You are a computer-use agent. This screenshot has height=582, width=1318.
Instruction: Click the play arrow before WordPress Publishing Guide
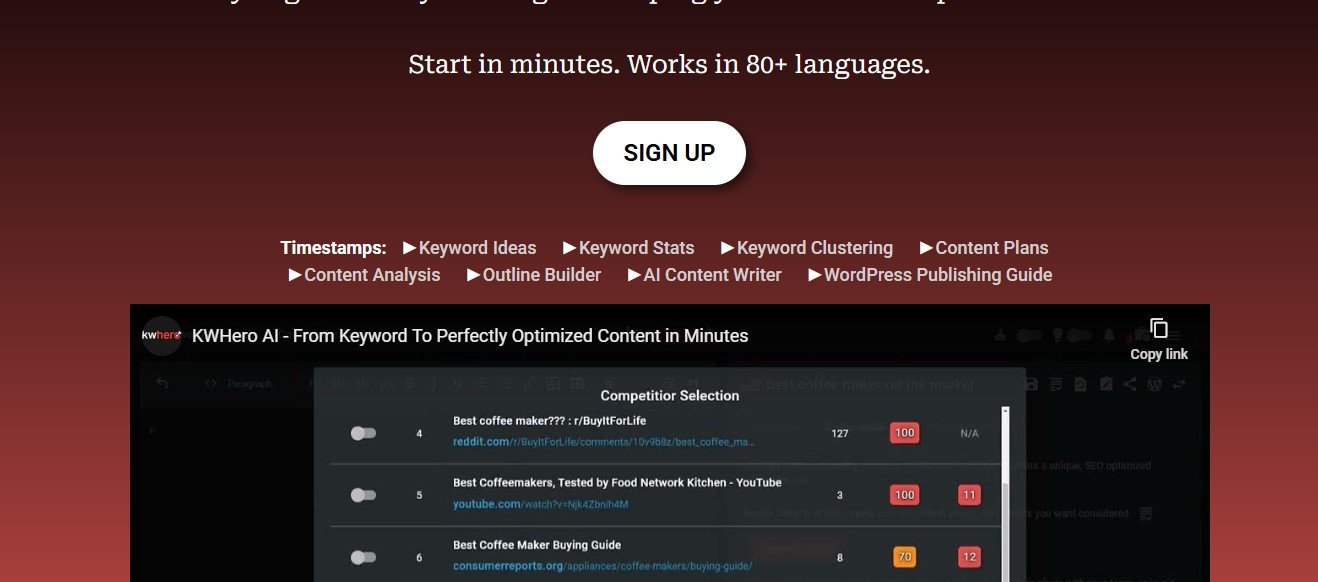815,275
